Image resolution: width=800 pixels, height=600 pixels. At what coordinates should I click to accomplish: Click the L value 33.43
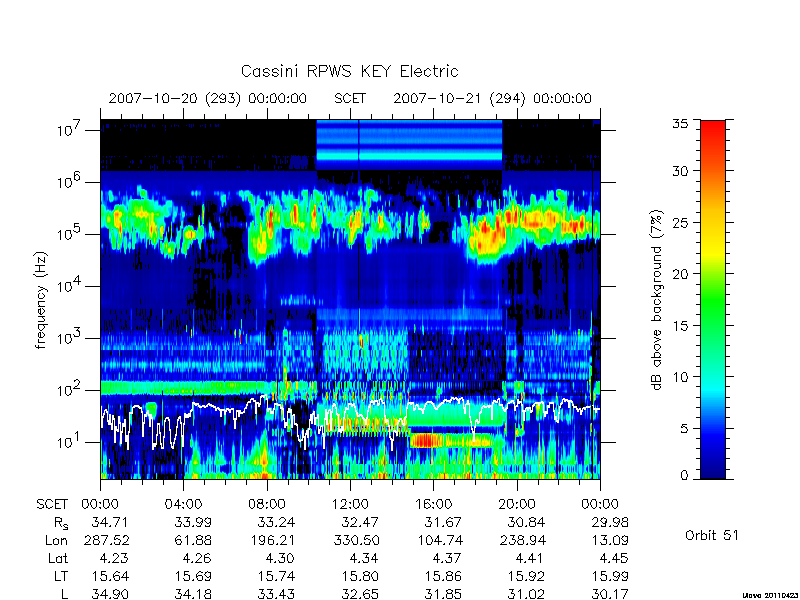coord(277,594)
